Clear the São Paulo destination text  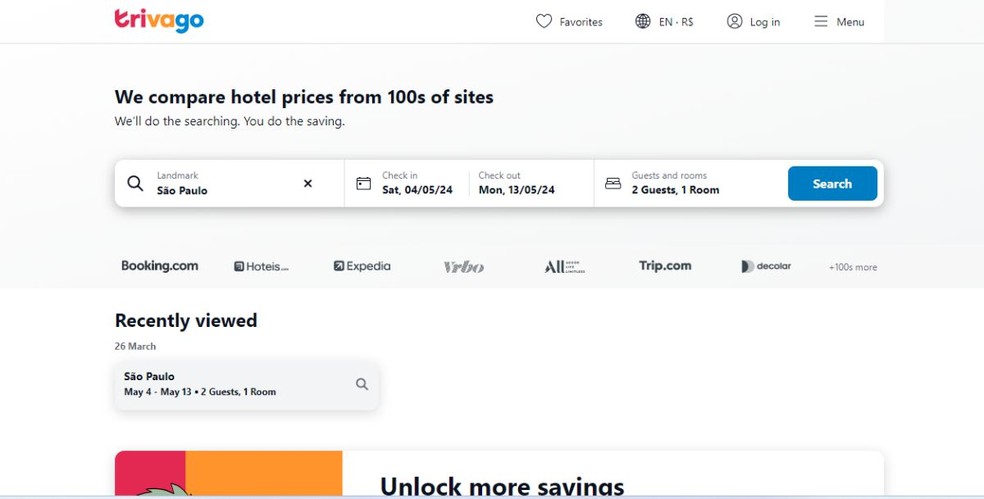(308, 184)
